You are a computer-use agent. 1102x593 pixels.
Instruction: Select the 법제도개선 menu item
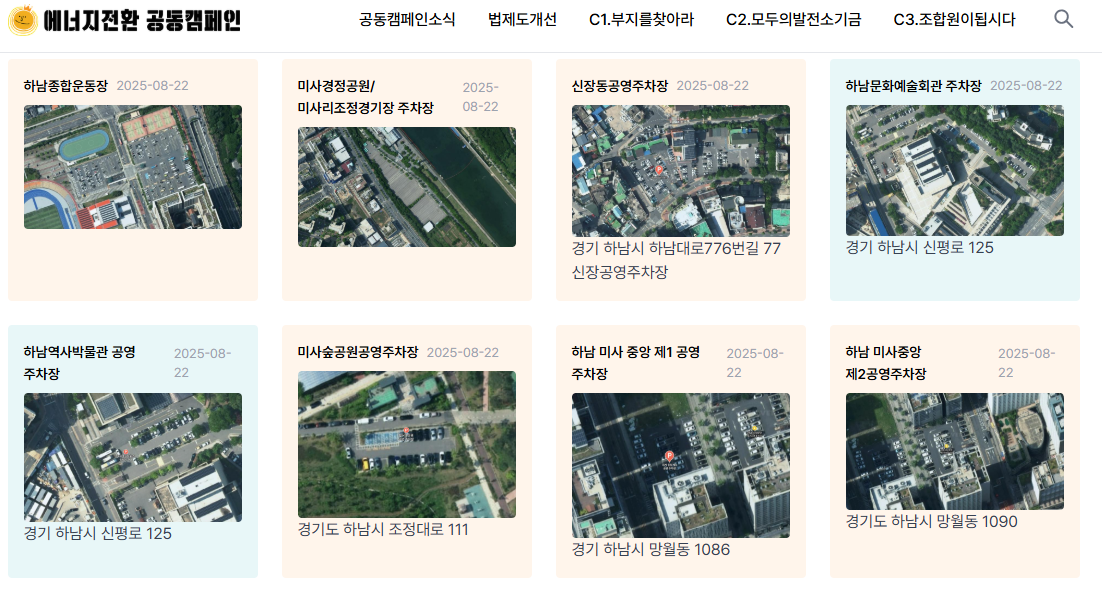[x=522, y=20]
